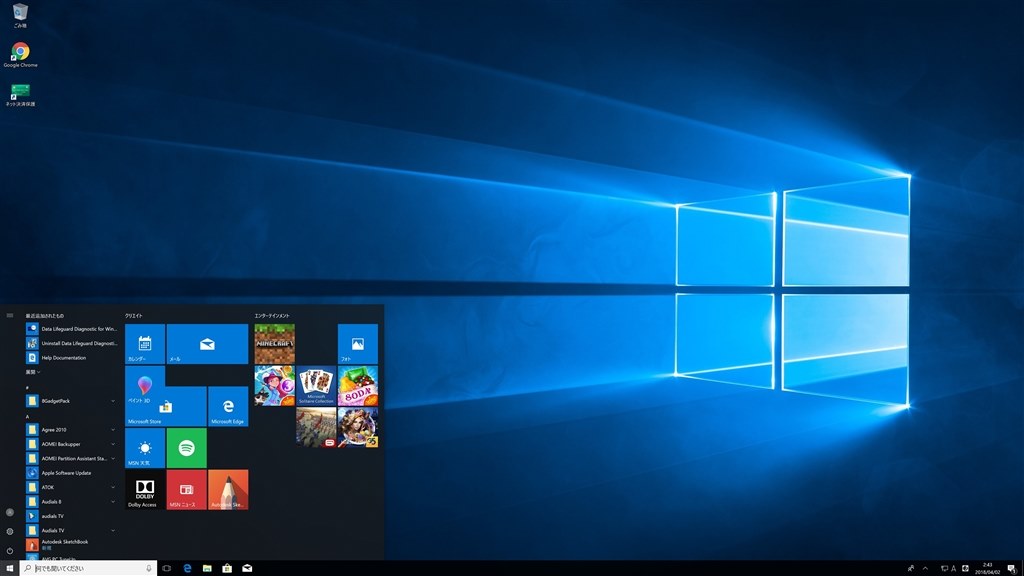
Task: Click the network icon in the system tray
Action: [x=944, y=568]
